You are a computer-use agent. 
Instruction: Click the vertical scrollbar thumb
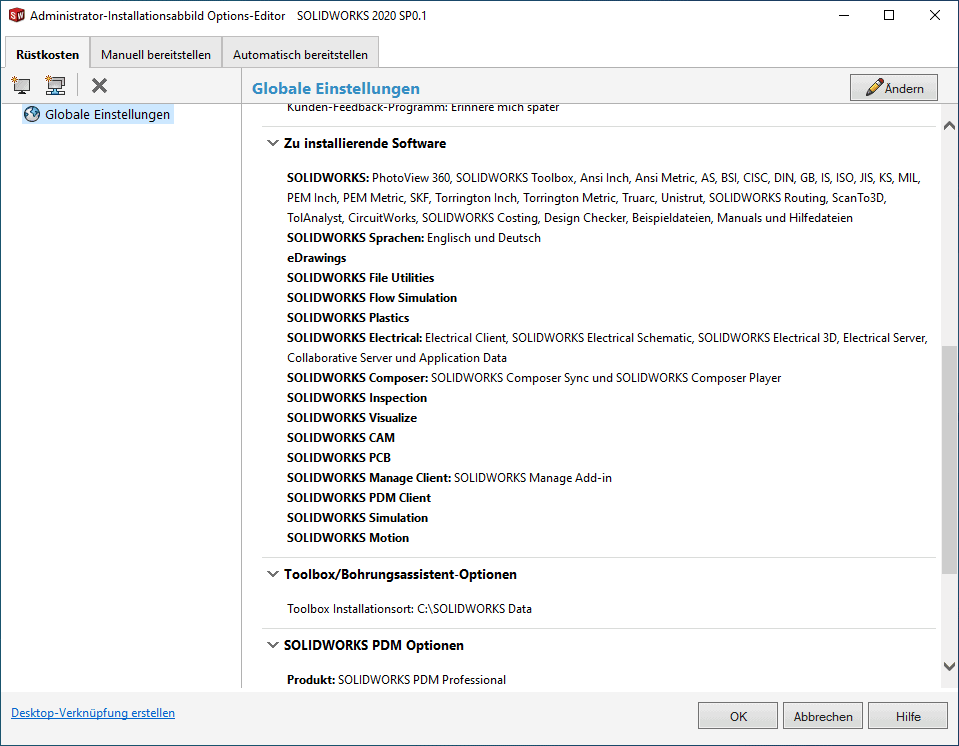949,459
